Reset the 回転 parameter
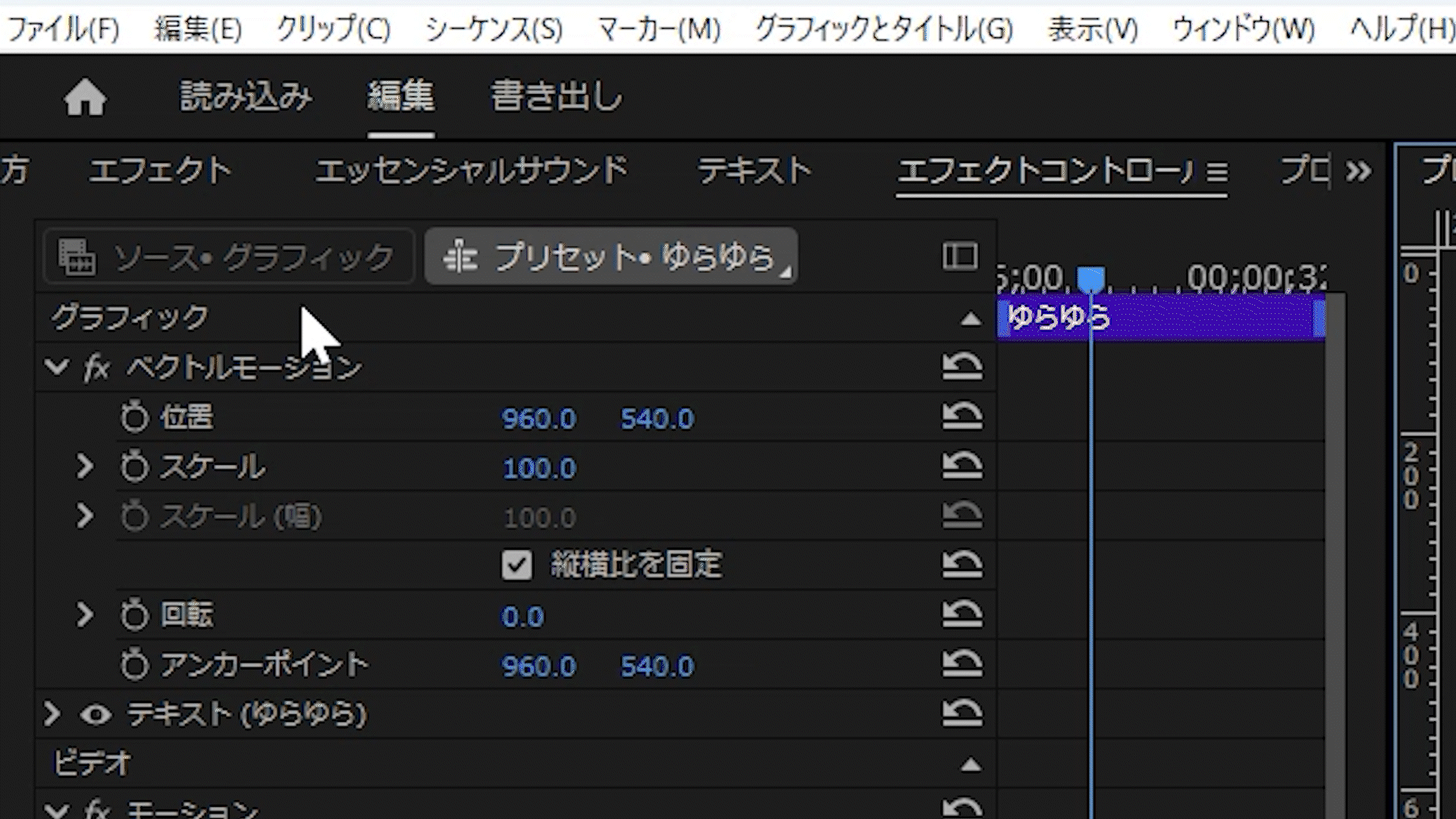This screenshot has width=1456, height=819. [x=962, y=614]
